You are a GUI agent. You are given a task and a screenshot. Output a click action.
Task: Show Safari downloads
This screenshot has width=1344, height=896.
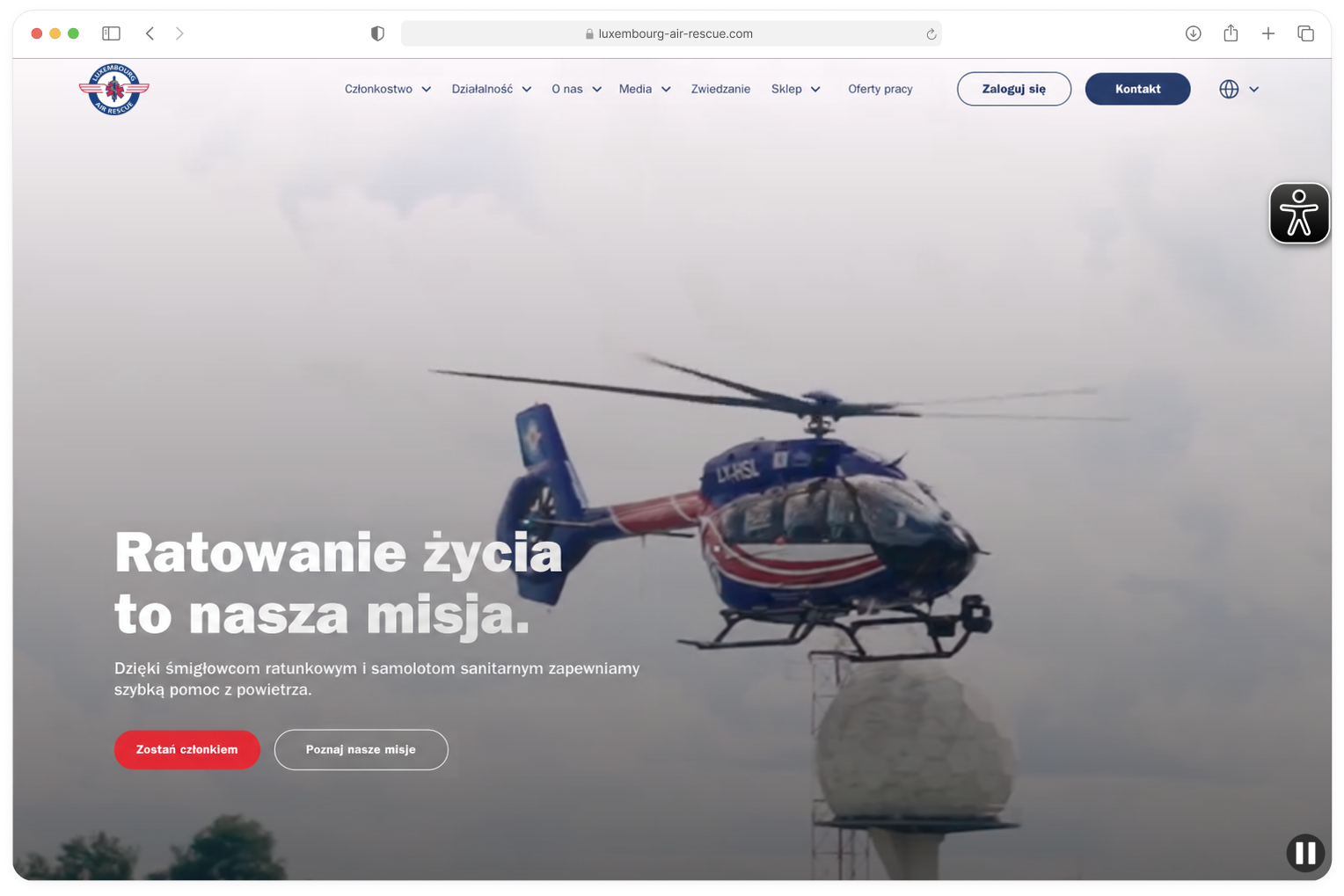(1193, 33)
